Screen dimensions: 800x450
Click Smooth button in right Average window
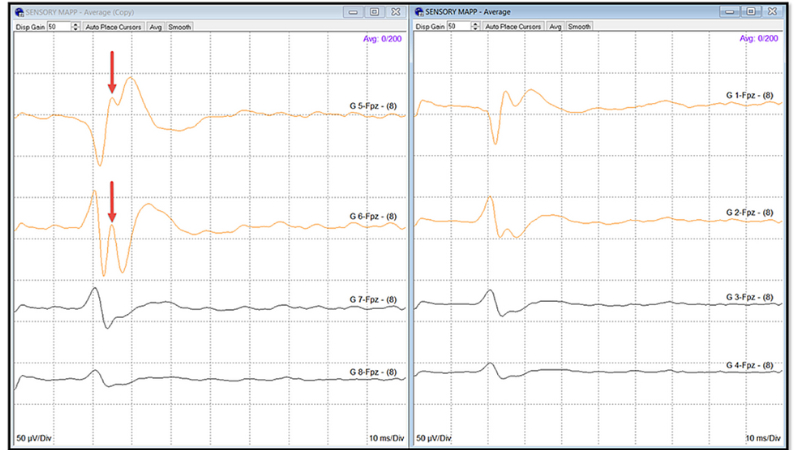click(579, 27)
